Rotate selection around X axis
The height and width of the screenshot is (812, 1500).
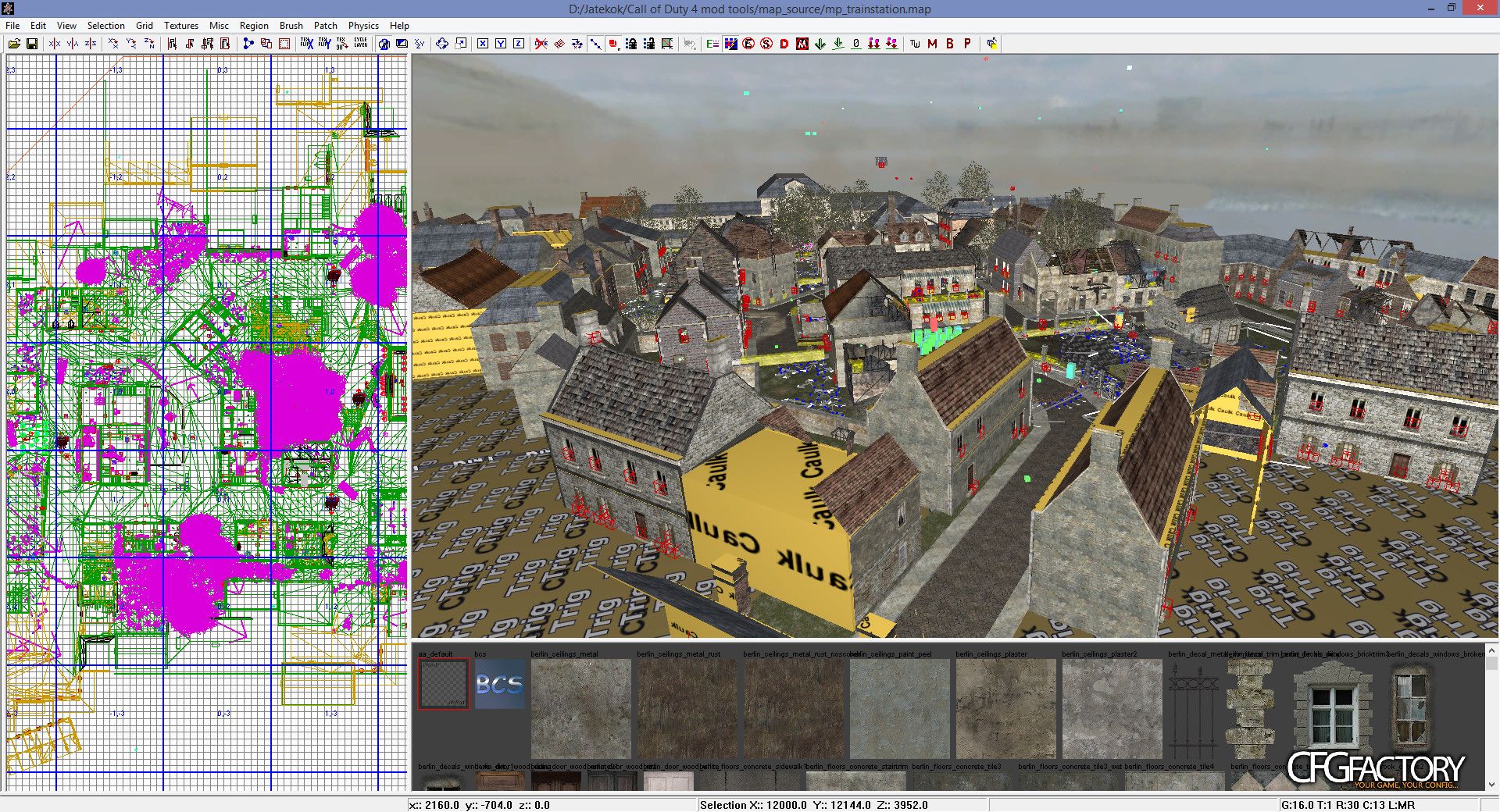(113, 44)
